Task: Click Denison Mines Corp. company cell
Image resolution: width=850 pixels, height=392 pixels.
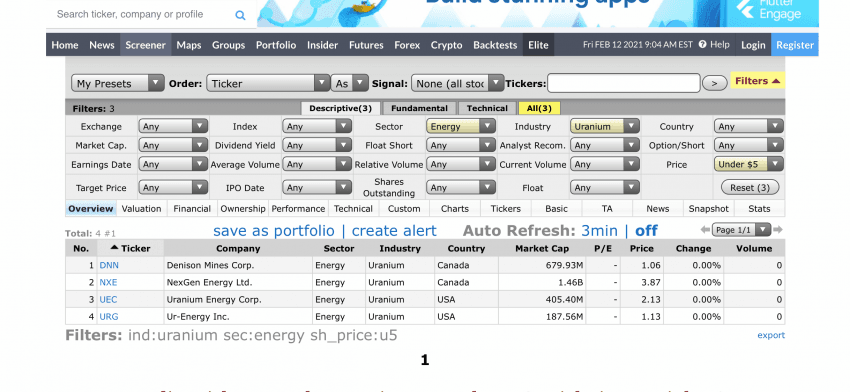Action: coord(239,266)
